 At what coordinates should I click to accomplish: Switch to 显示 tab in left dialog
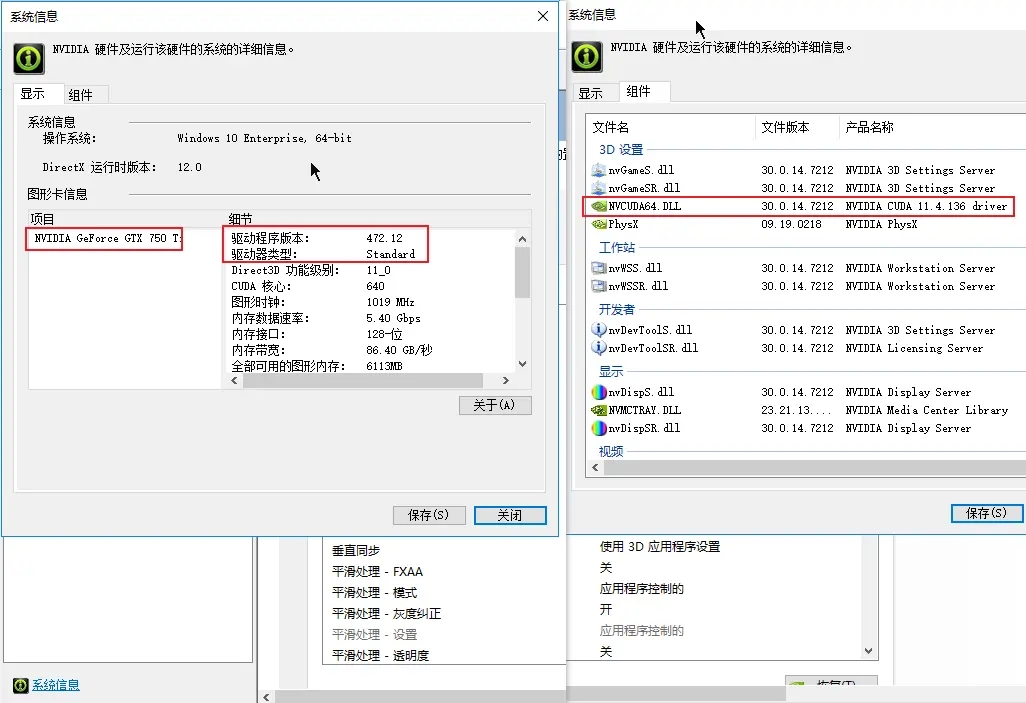[x=39, y=94]
